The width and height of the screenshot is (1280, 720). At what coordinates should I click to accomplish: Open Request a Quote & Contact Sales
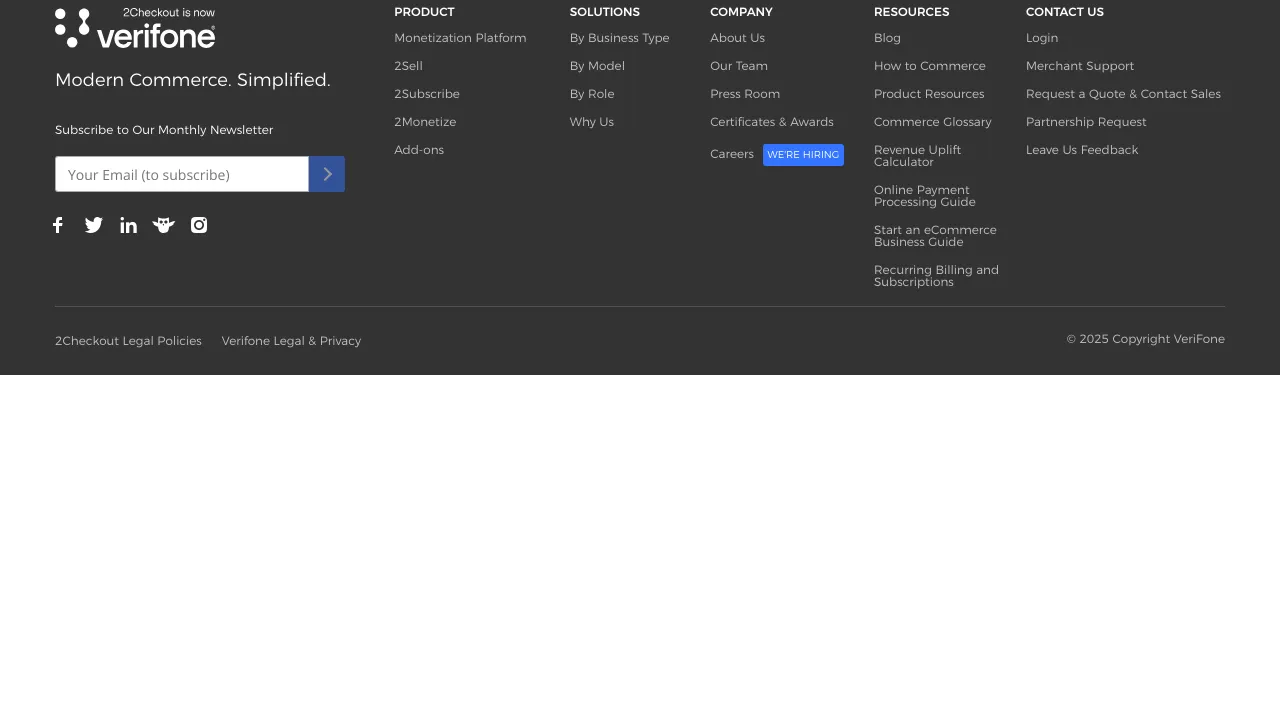coord(1123,94)
